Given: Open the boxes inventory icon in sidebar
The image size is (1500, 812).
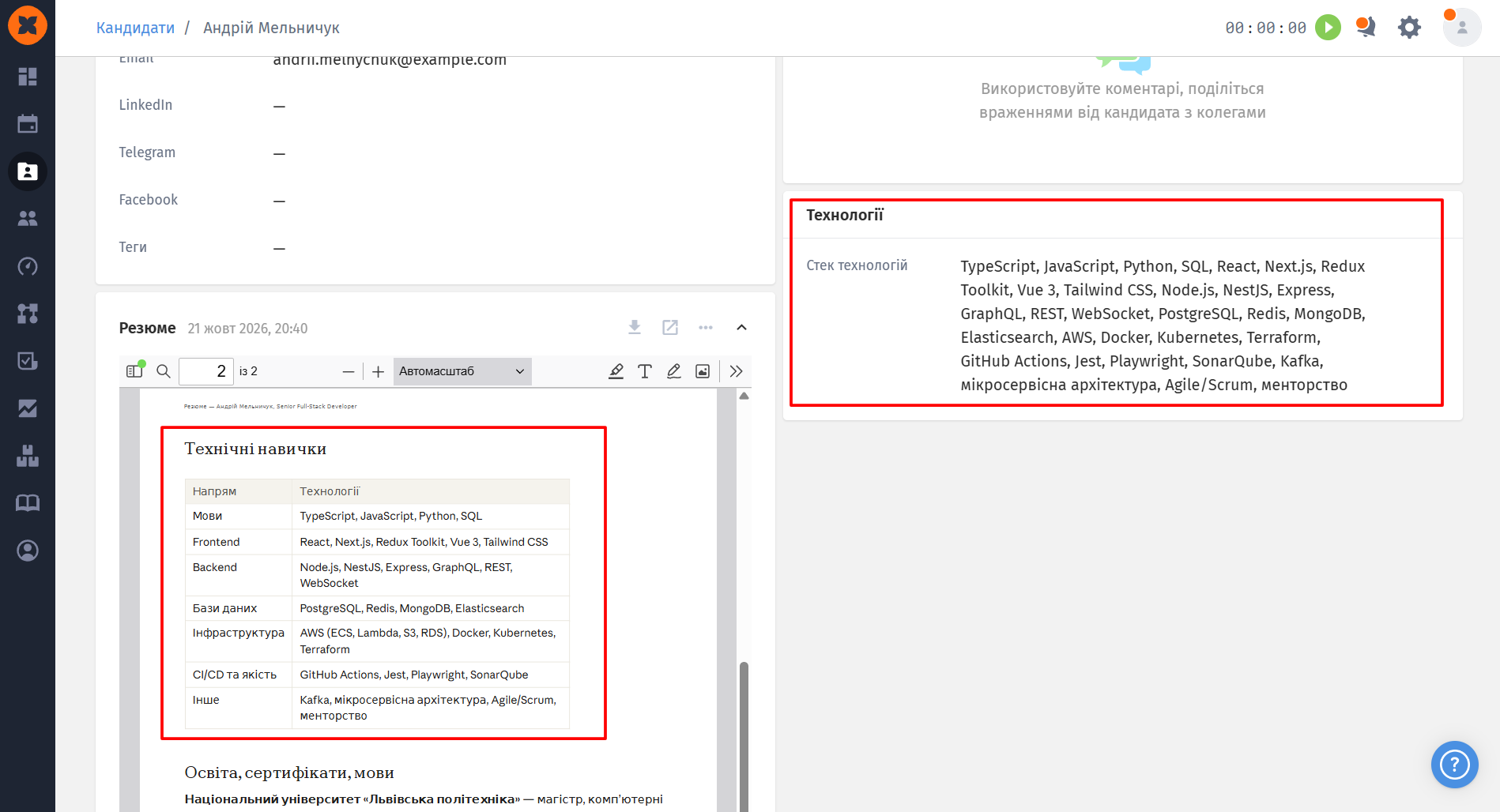Looking at the screenshot, I should click(28, 456).
